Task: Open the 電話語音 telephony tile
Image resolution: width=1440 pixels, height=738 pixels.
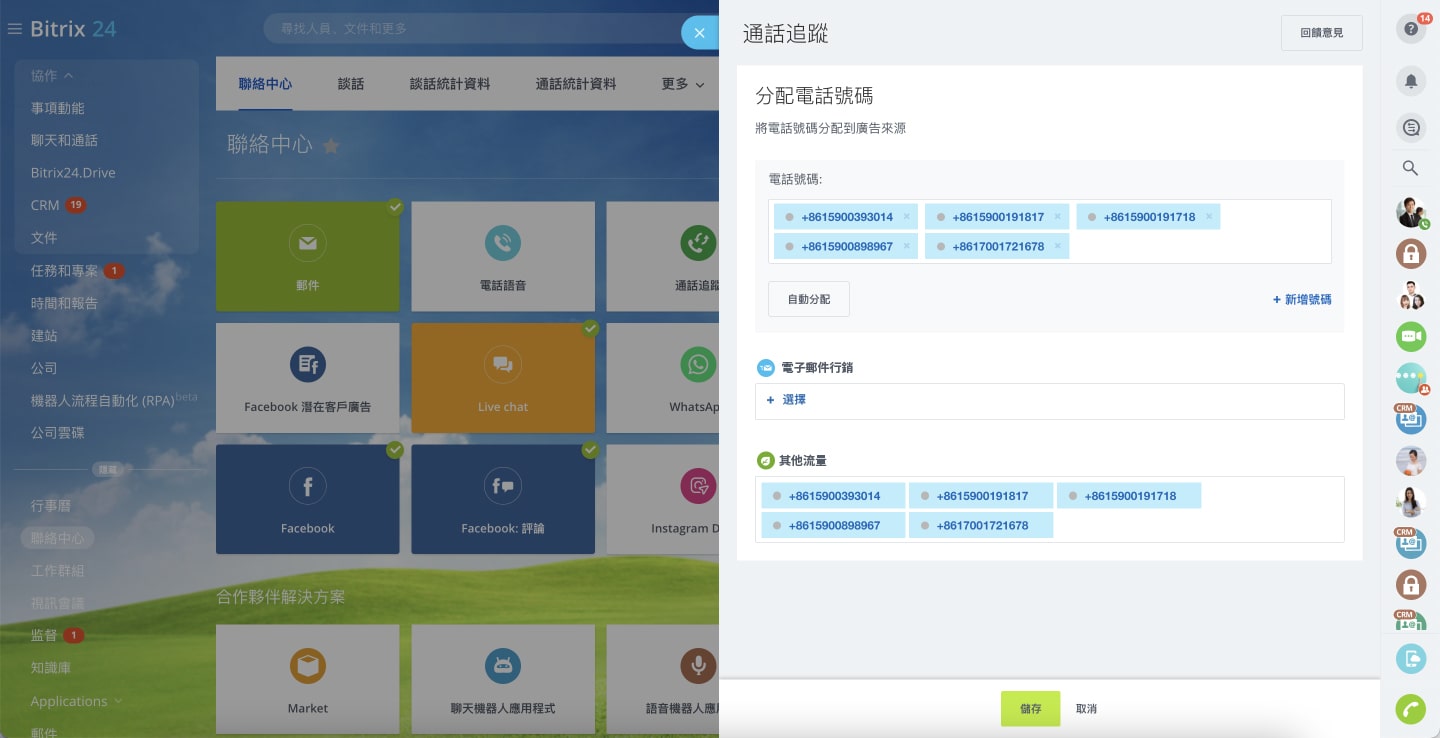Action: [x=503, y=256]
